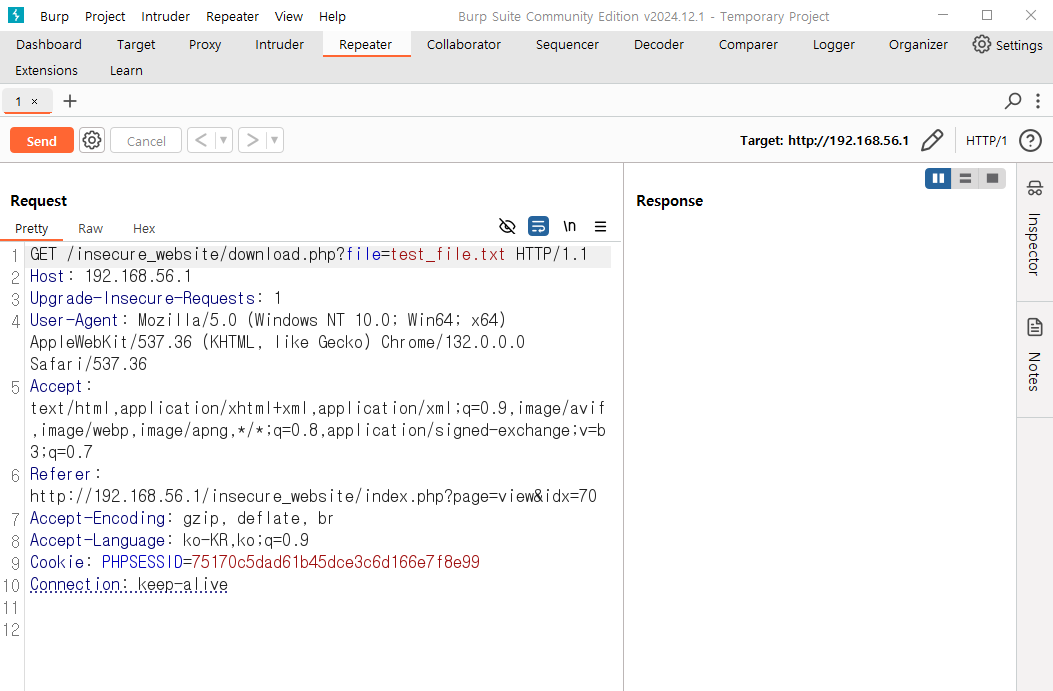Screen dimensions: 1053x691
Task: Click the Accept-Language header line
Action: [x=169, y=540]
